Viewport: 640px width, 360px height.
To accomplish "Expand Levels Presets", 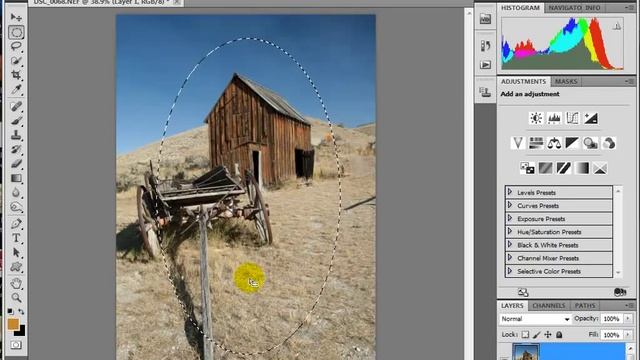I will point(510,192).
